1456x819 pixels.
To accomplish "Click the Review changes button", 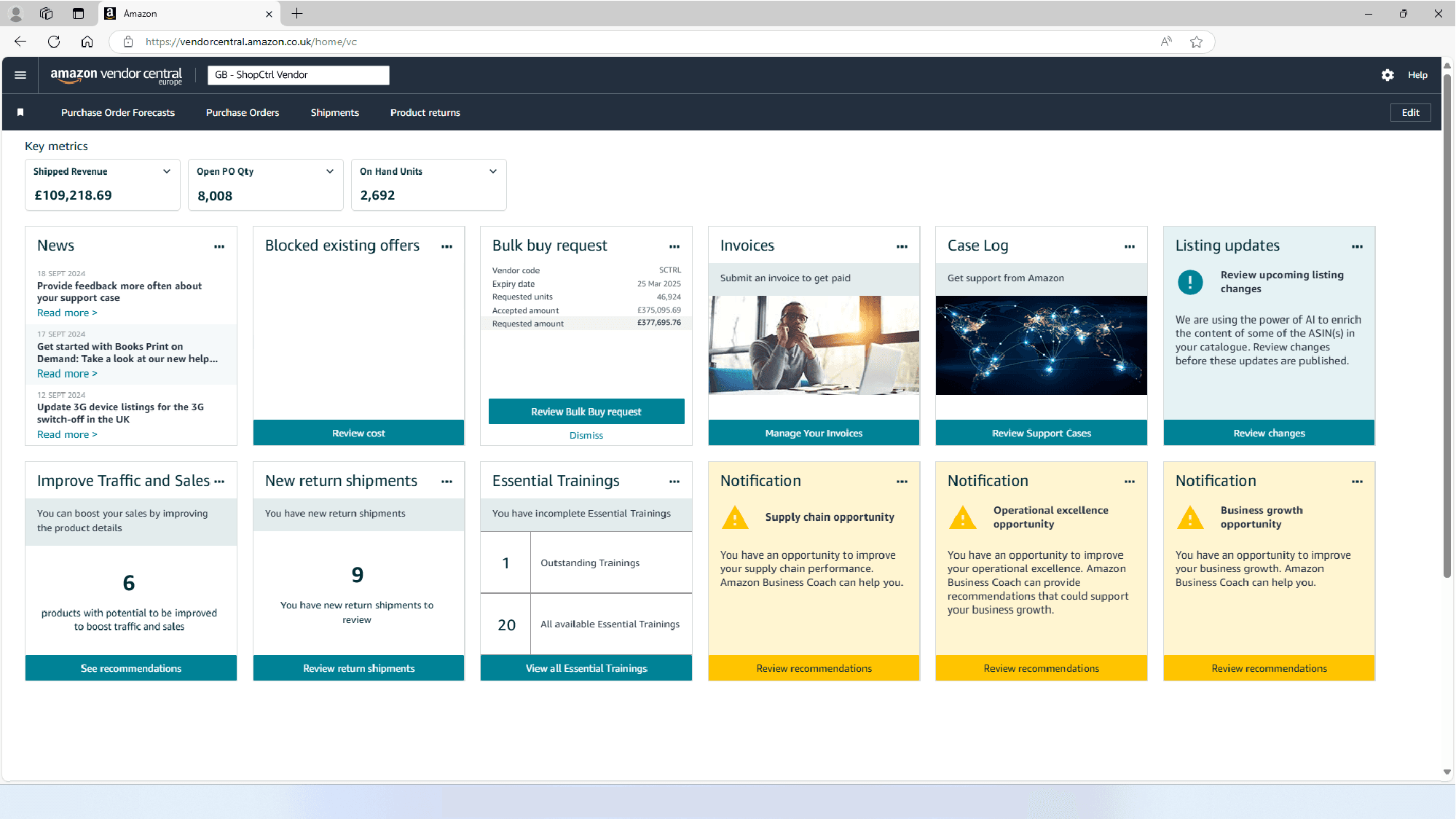I will [1269, 433].
